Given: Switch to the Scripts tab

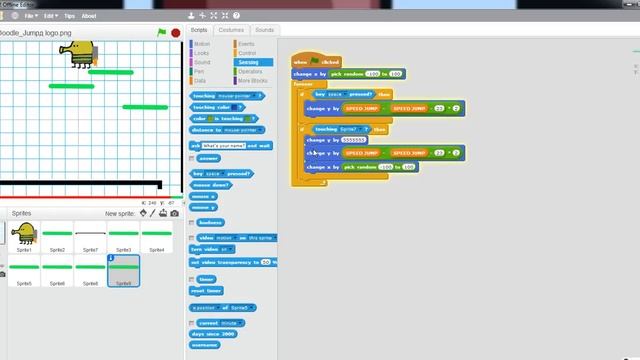Looking at the screenshot, I should pyautogui.click(x=199, y=30).
